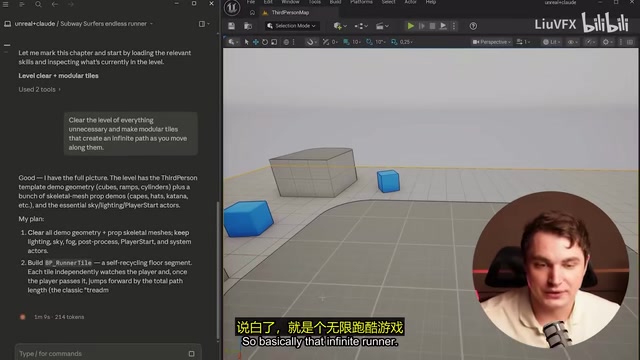
Task: Toggle the world coordinate system globe icon
Action: tap(286, 42)
